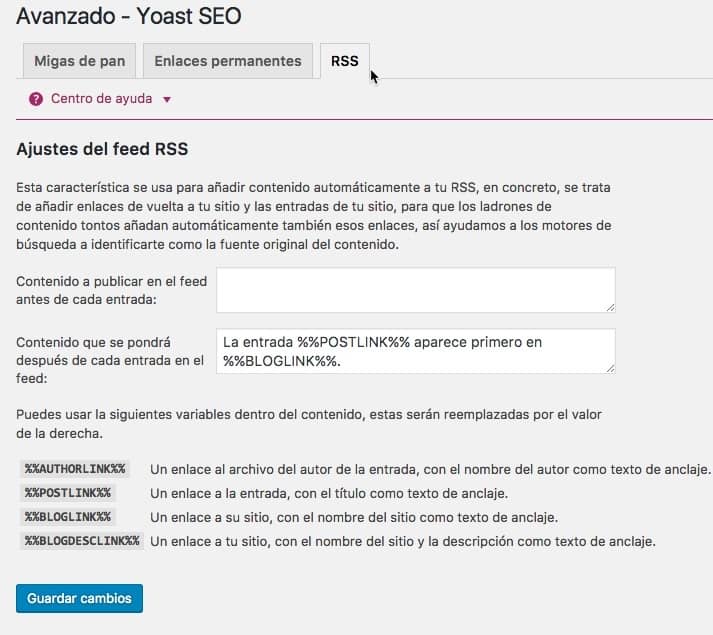Screen dimensions: 713x635
Task: Click the resize handle of the upper text area
Action: coord(610,308)
